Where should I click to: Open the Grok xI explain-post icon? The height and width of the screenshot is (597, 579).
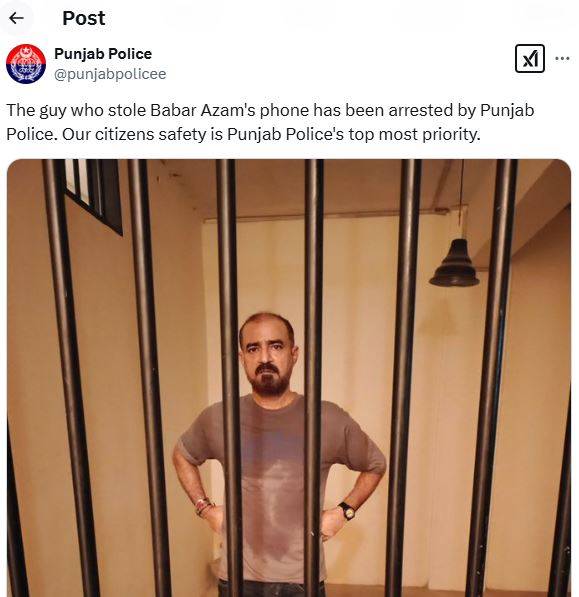530,59
